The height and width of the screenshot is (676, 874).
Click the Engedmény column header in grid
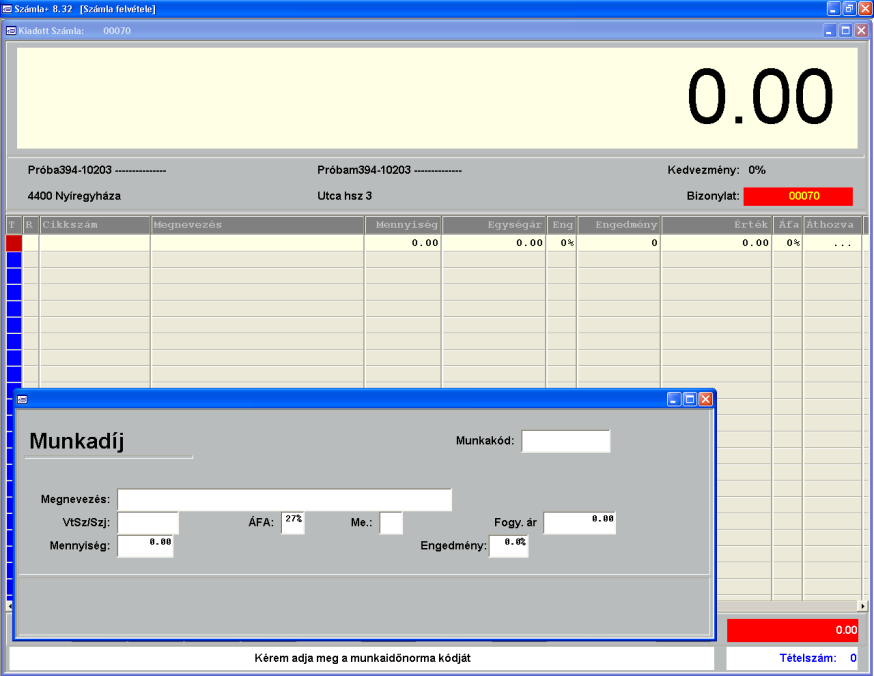pyautogui.click(x=619, y=225)
